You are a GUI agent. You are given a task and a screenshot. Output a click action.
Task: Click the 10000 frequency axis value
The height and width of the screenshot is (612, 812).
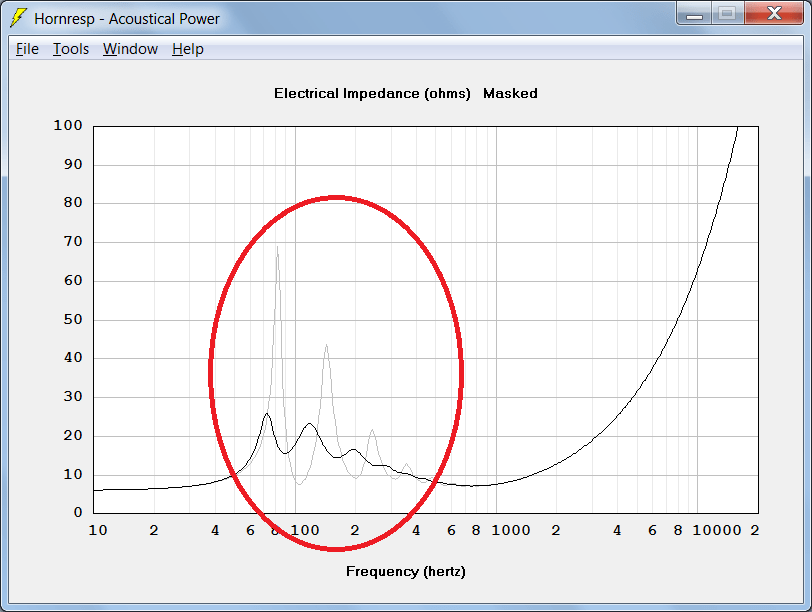(717, 530)
